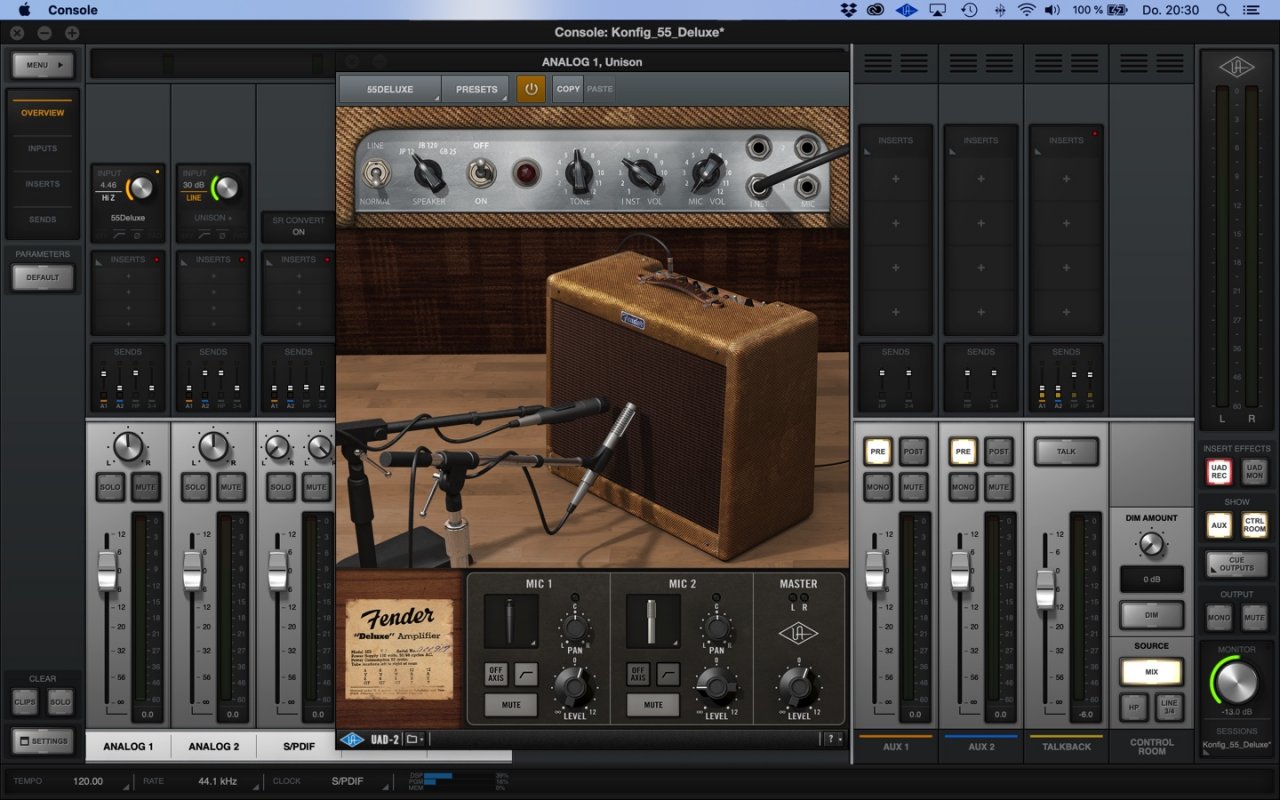Click the MIC 2 PAN knob
This screenshot has width=1280, height=800.
tap(716, 628)
